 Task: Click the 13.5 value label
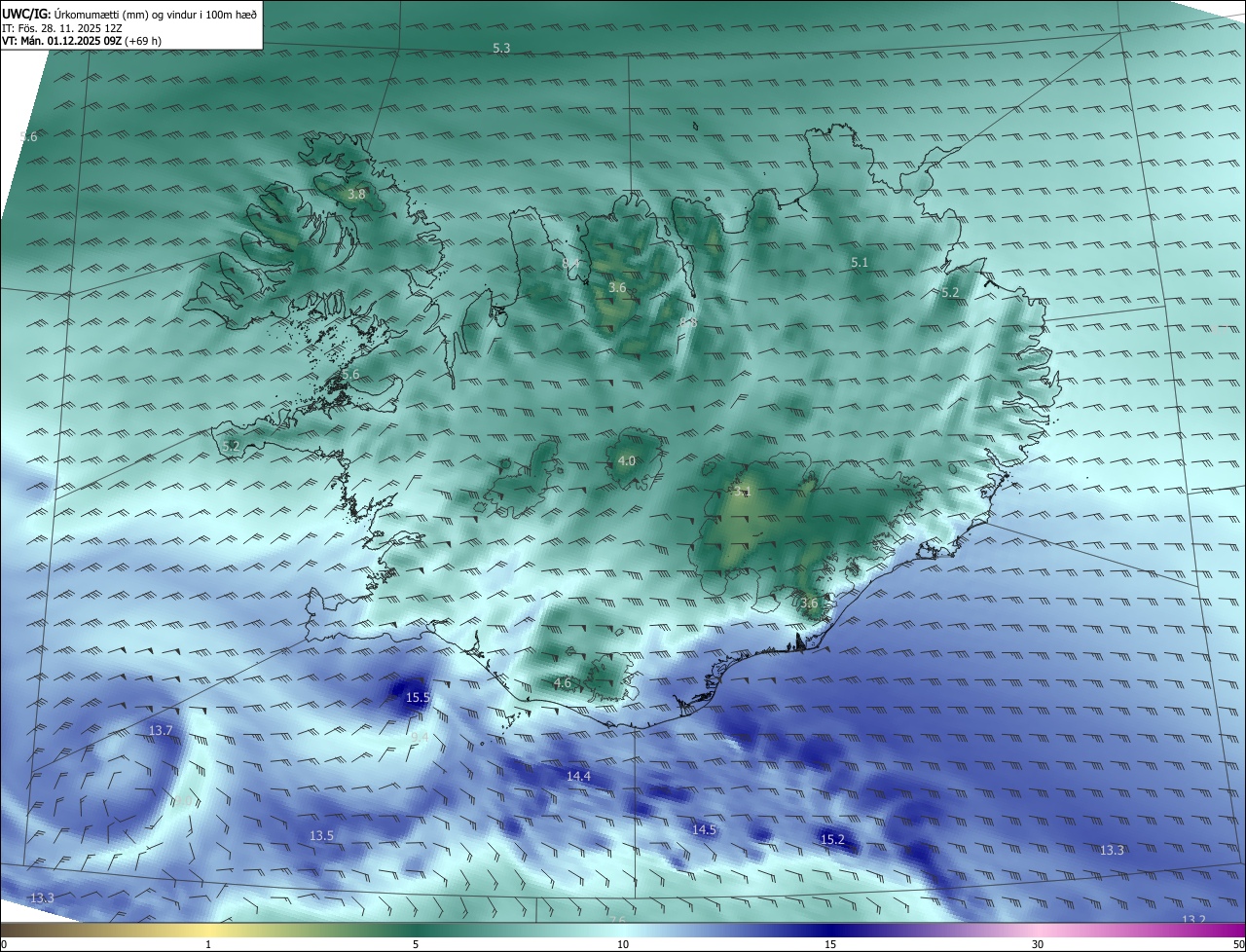pyautogui.click(x=321, y=835)
